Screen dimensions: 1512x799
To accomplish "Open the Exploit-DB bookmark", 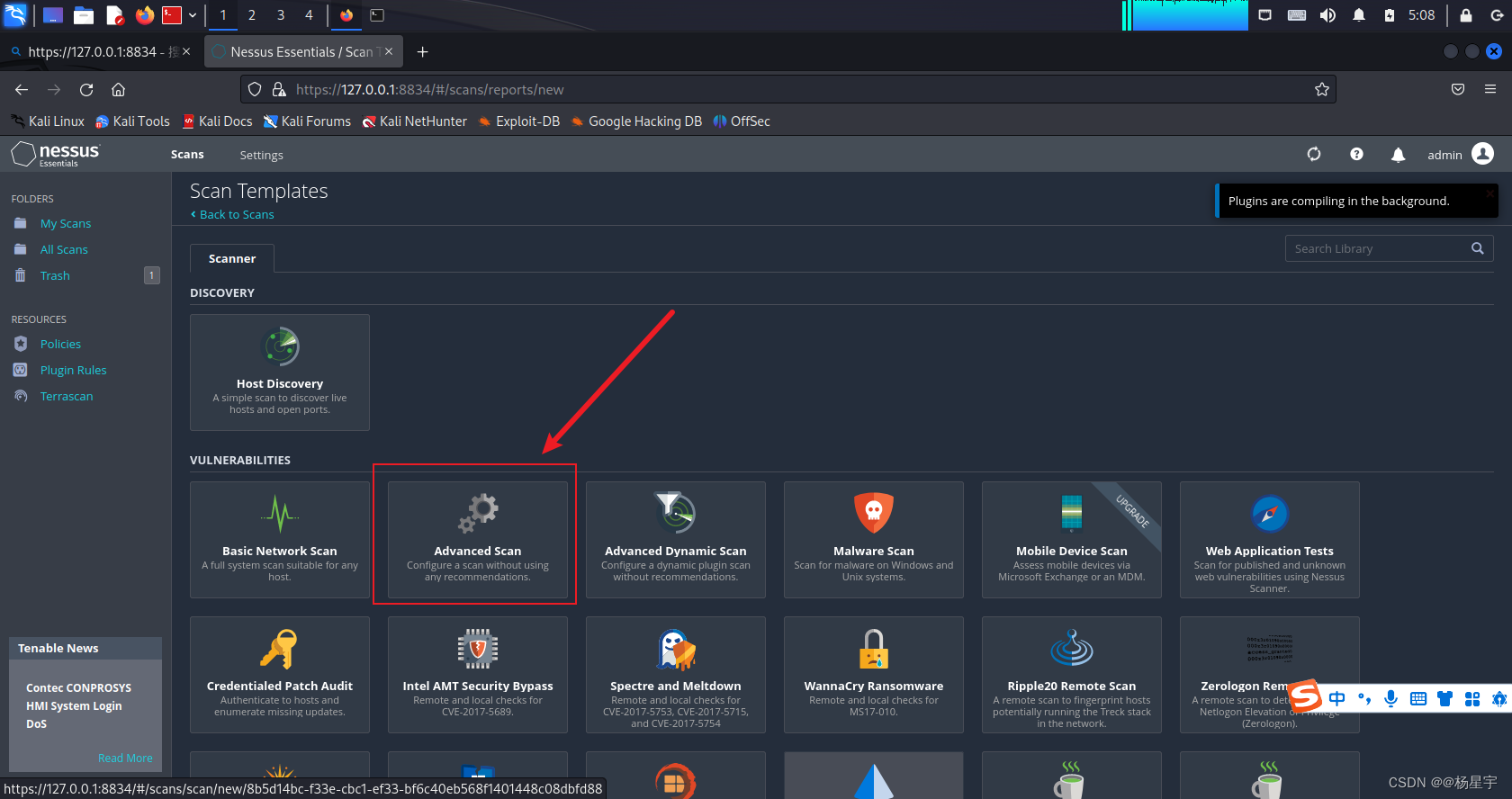I will coord(518,121).
